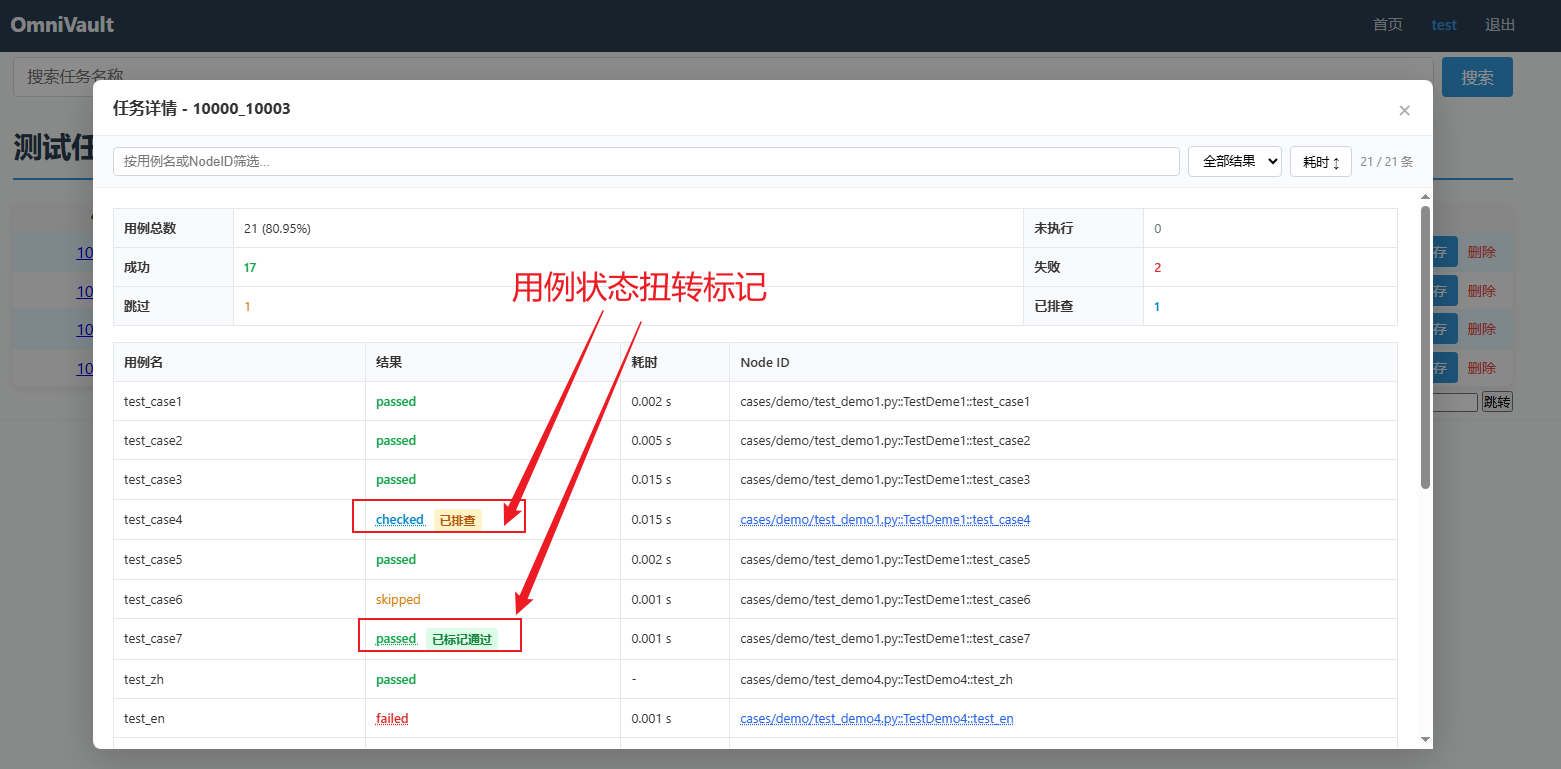The width and height of the screenshot is (1561, 769).
Task: Click the scrollbar down arrow in dialog
Action: (x=1425, y=739)
